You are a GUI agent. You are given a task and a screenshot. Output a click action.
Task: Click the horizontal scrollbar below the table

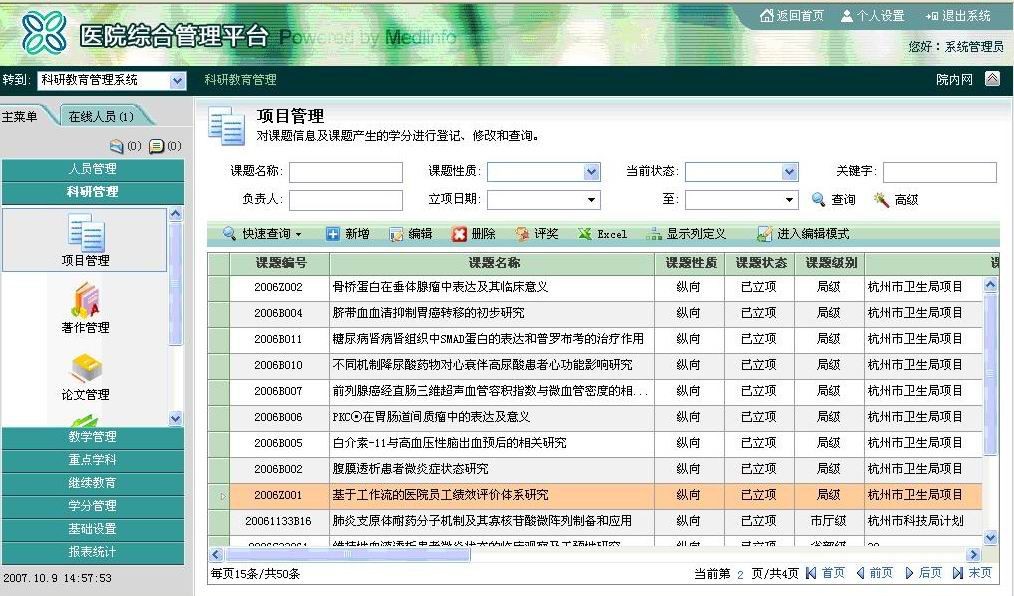pos(350,555)
